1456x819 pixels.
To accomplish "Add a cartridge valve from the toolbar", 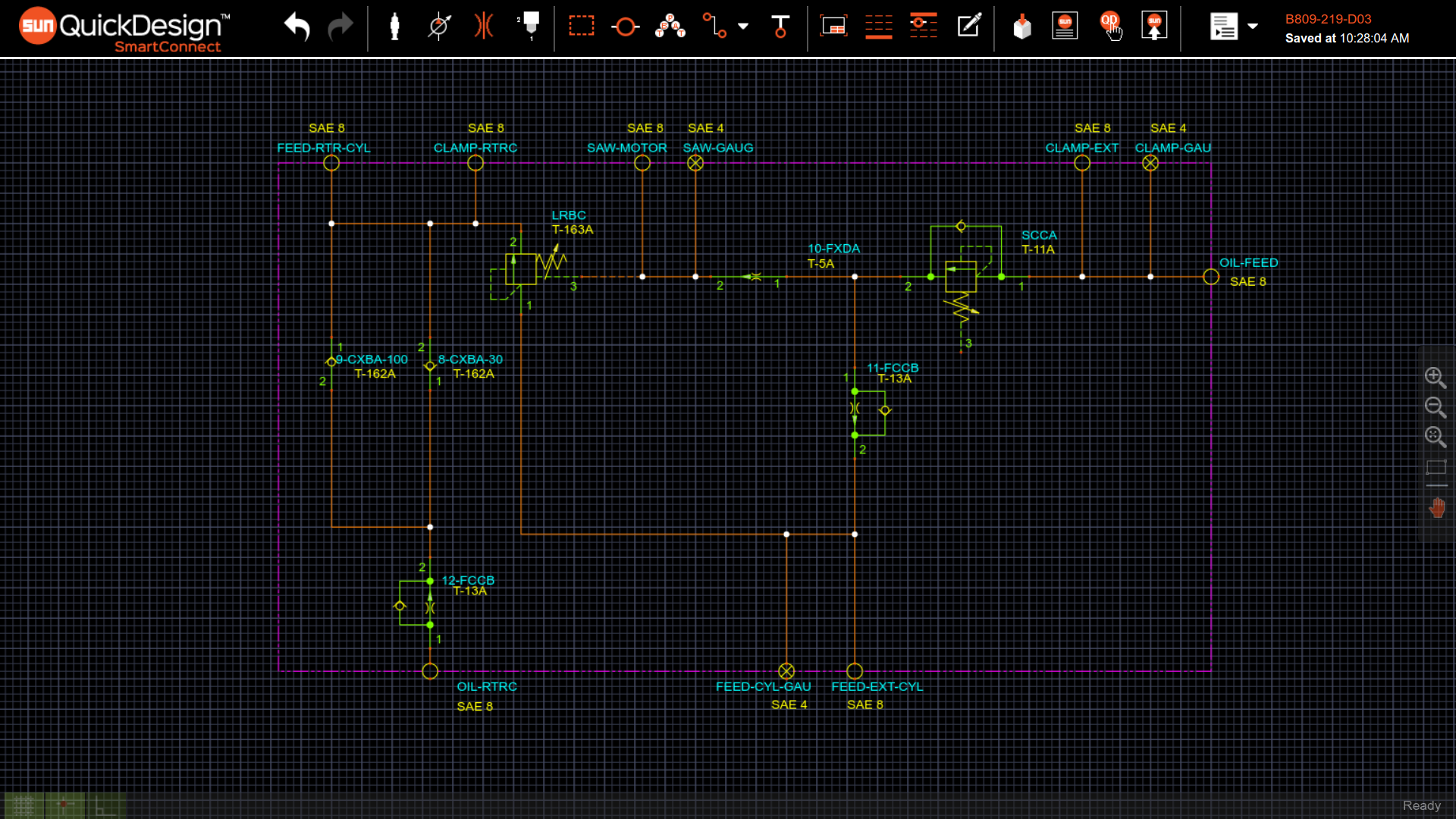I will click(394, 27).
